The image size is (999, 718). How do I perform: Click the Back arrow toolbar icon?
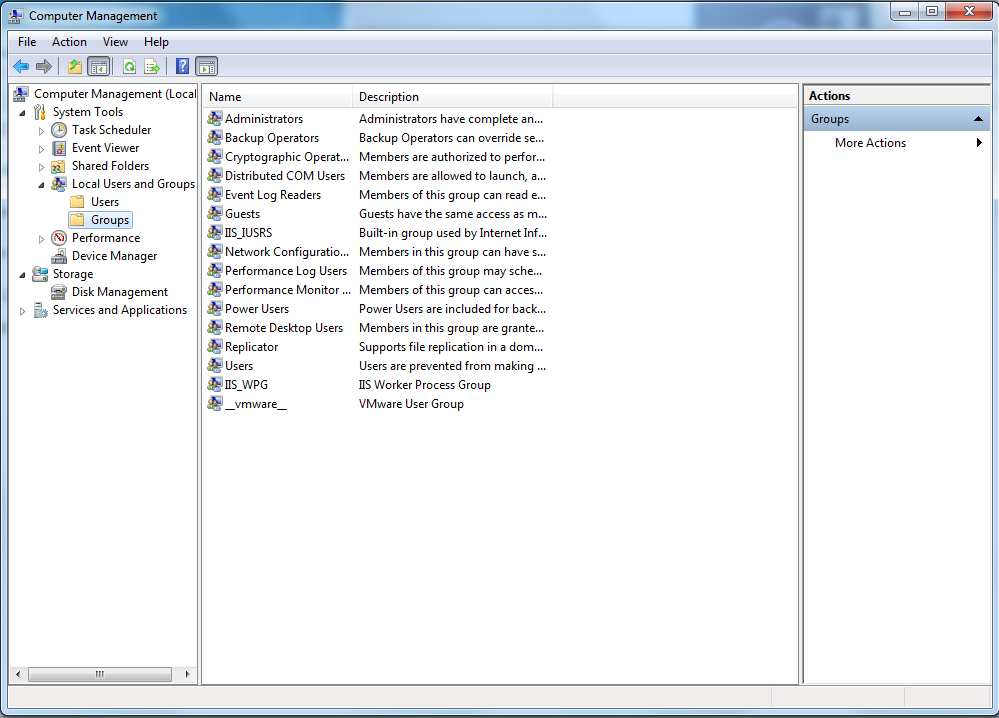coord(21,66)
